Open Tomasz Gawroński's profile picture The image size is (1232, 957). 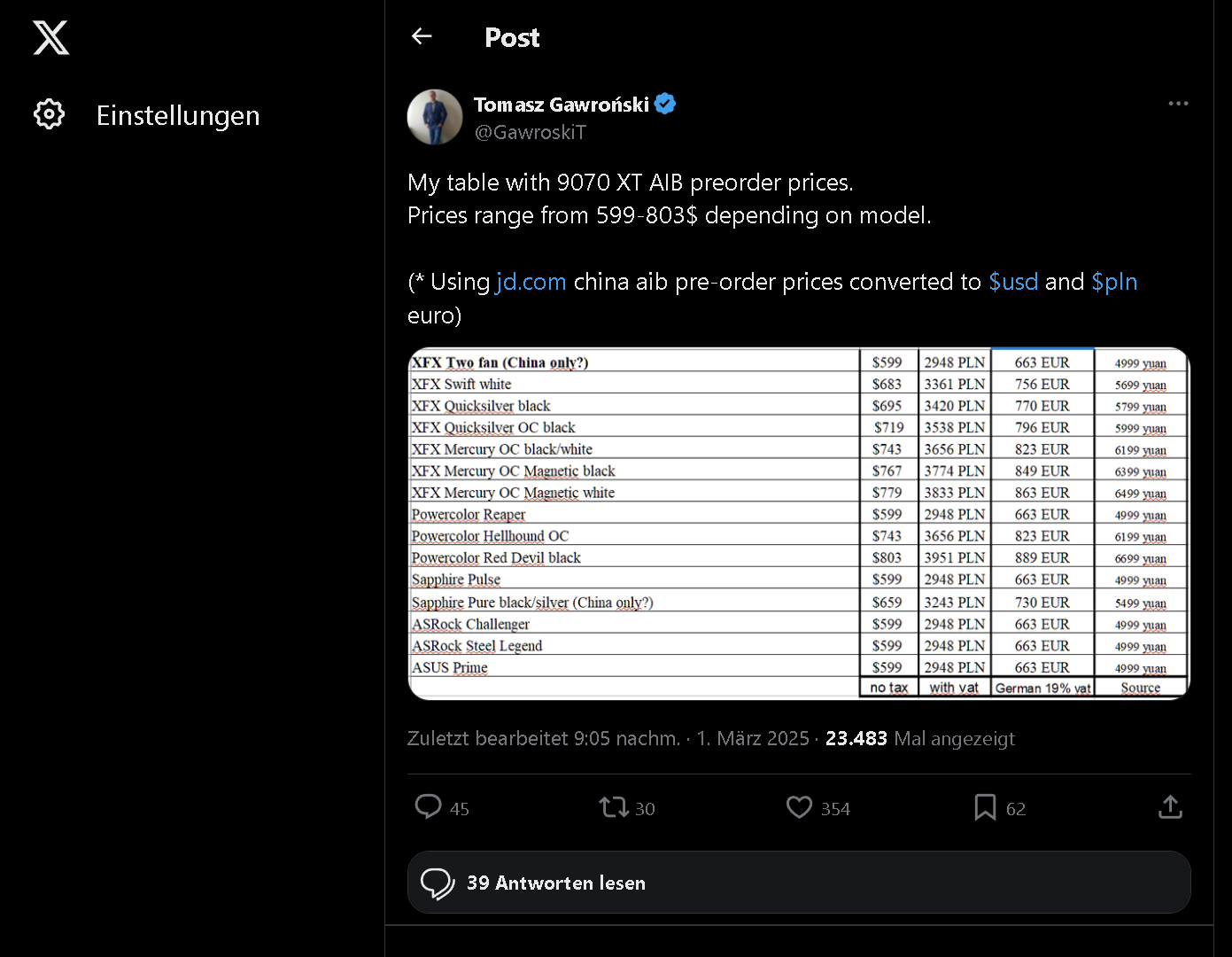coord(435,117)
